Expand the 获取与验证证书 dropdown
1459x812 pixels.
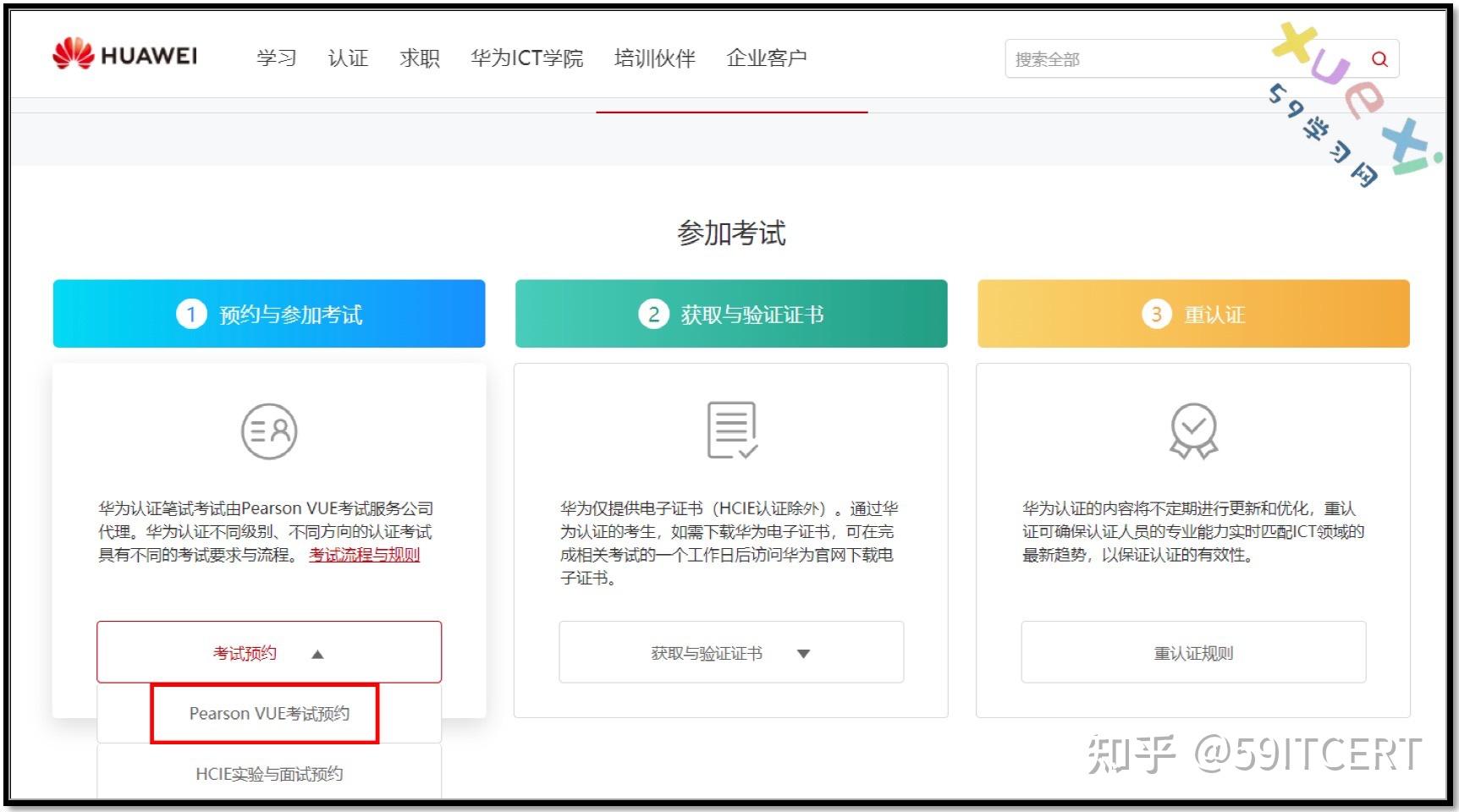click(x=731, y=652)
